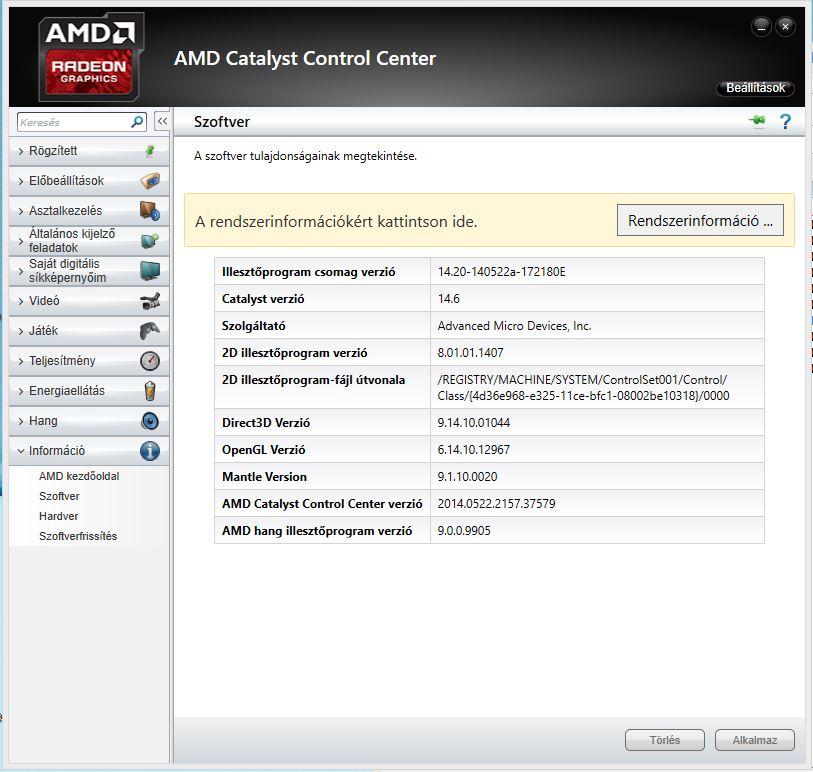Click the magnifier icon in search box
Viewport: 813px width, 772px height.
pyautogui.click(x=137, y=122)
